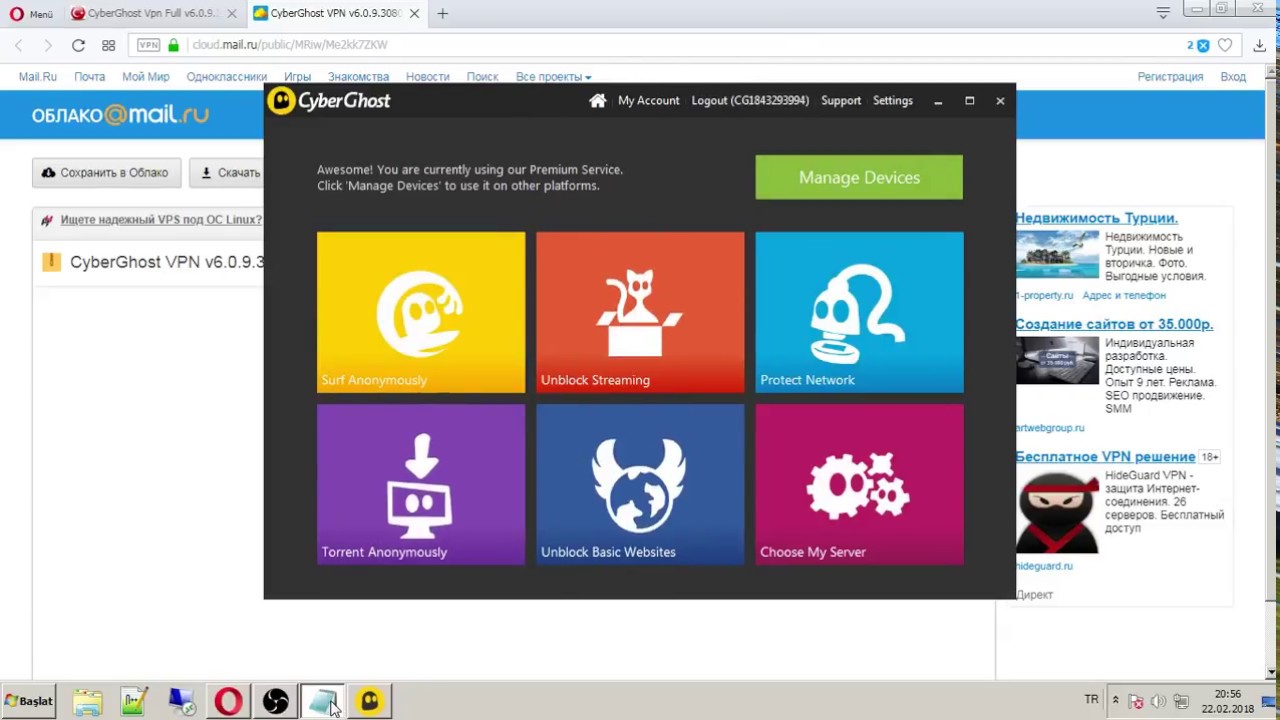The width and height of the screenshot is (1280, 720).
Task: Click the volume icon in system tray
Action: (1158, 701)
